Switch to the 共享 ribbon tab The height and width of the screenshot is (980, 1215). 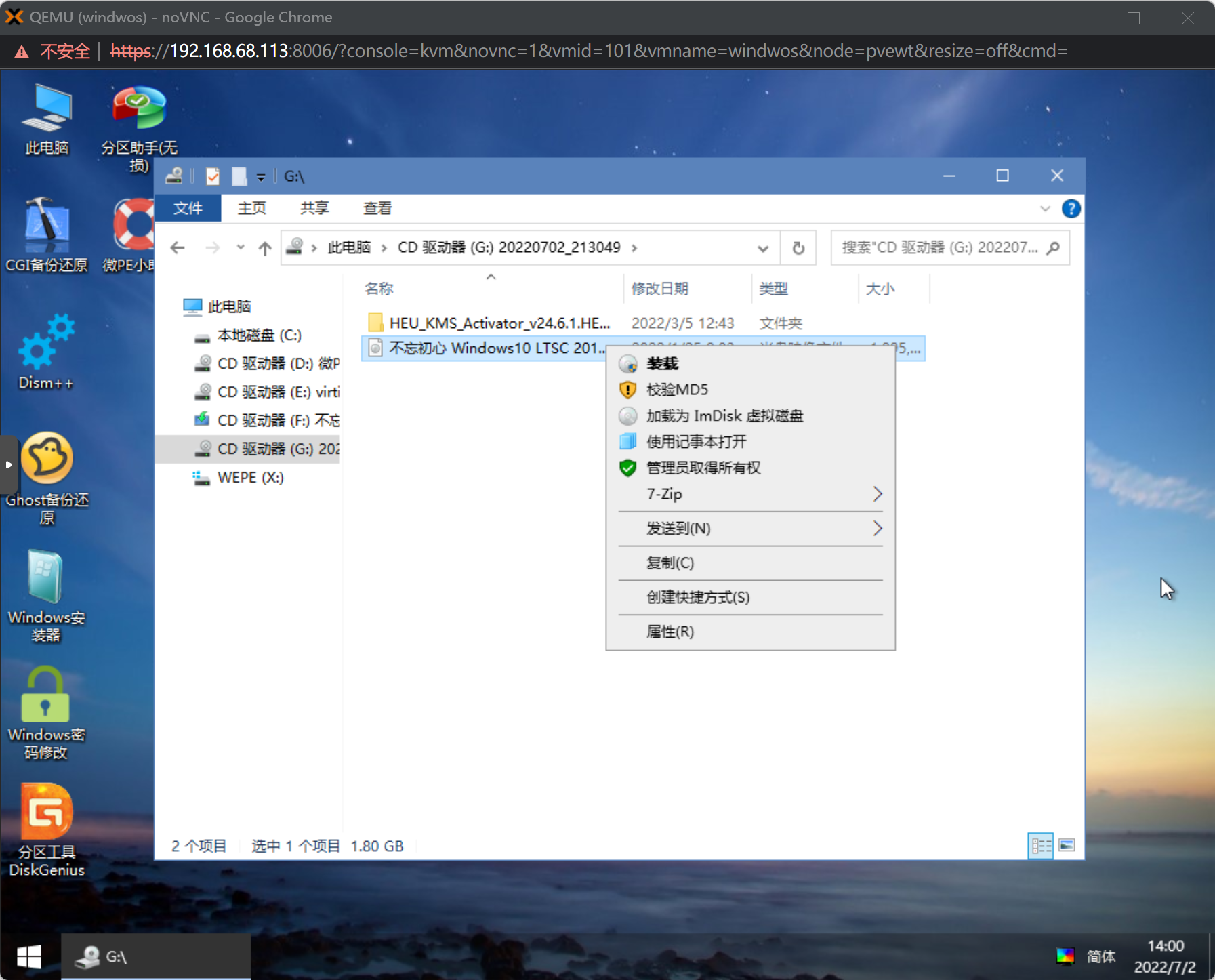click(314, 208)
